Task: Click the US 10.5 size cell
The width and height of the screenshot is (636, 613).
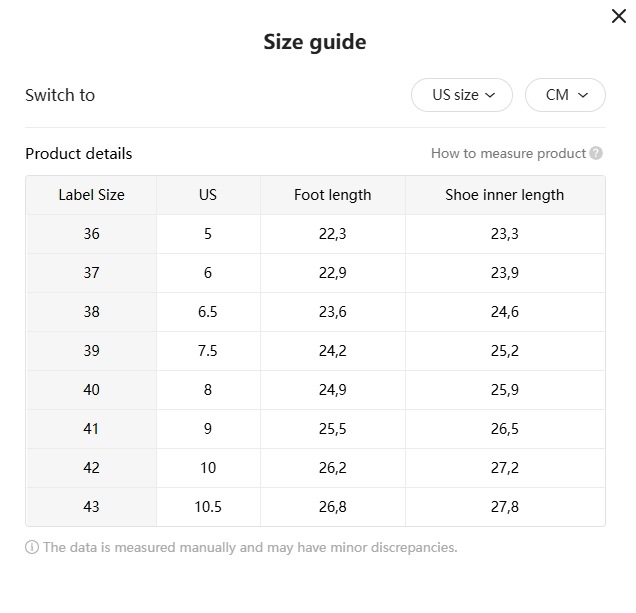Action: [x=208, y=507]
